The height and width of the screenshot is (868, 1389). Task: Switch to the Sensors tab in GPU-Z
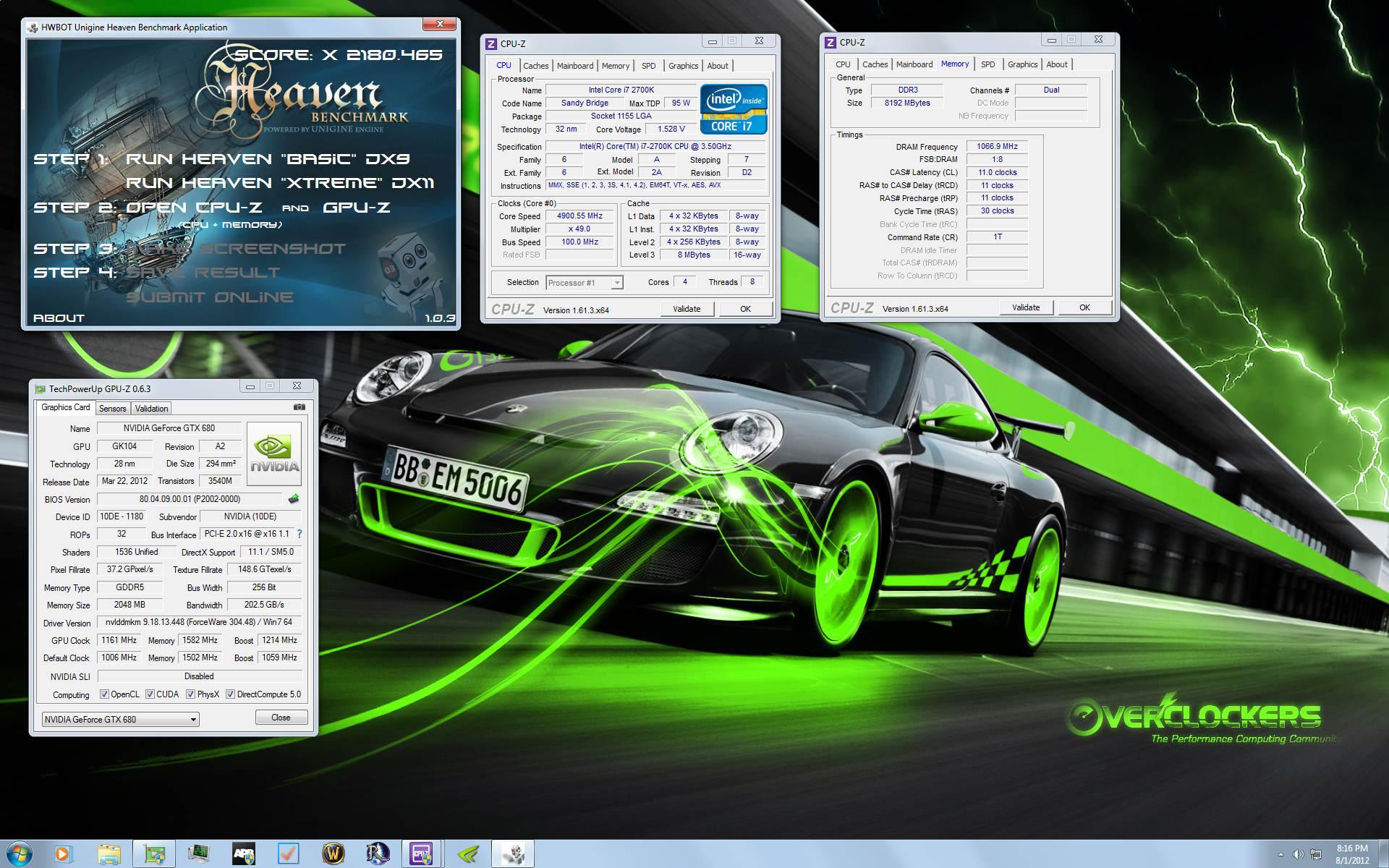[112, 409]
